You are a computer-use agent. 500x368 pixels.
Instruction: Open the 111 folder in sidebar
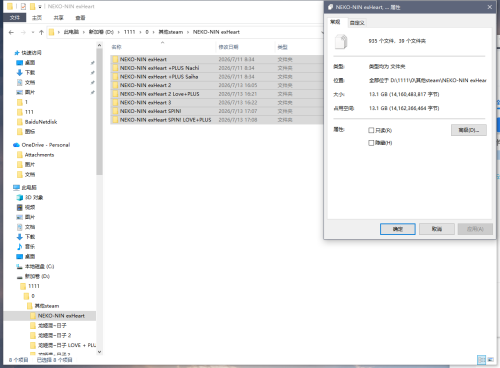pos(29,112)
